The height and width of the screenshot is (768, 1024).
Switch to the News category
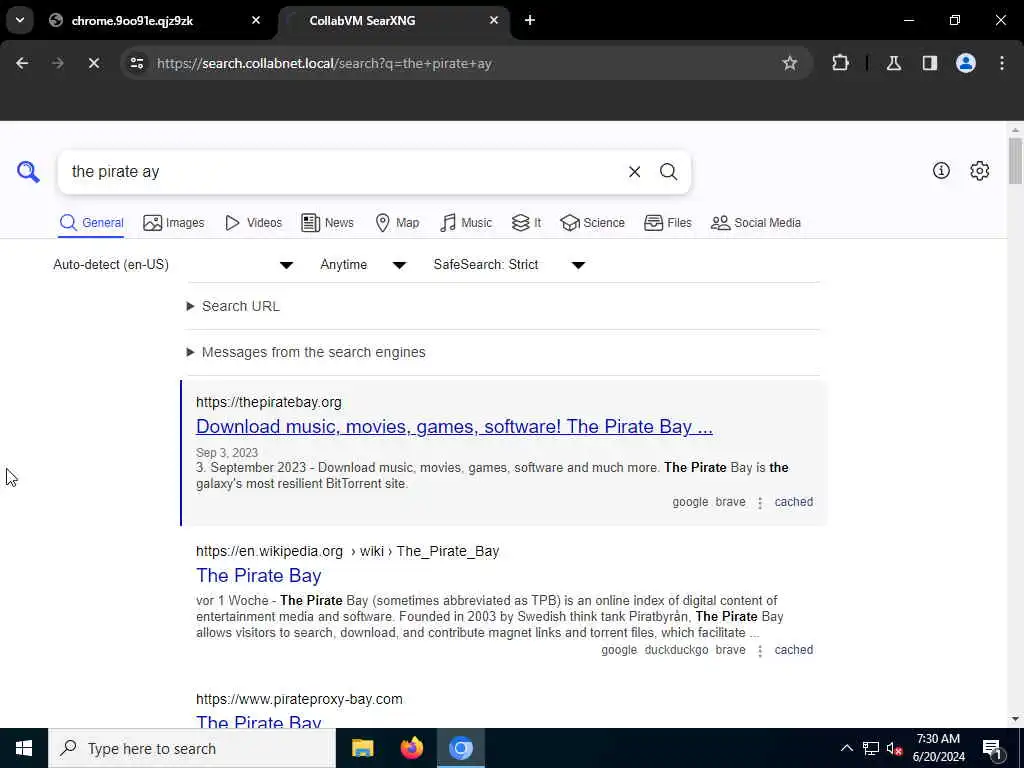click(x=327, y=223)
